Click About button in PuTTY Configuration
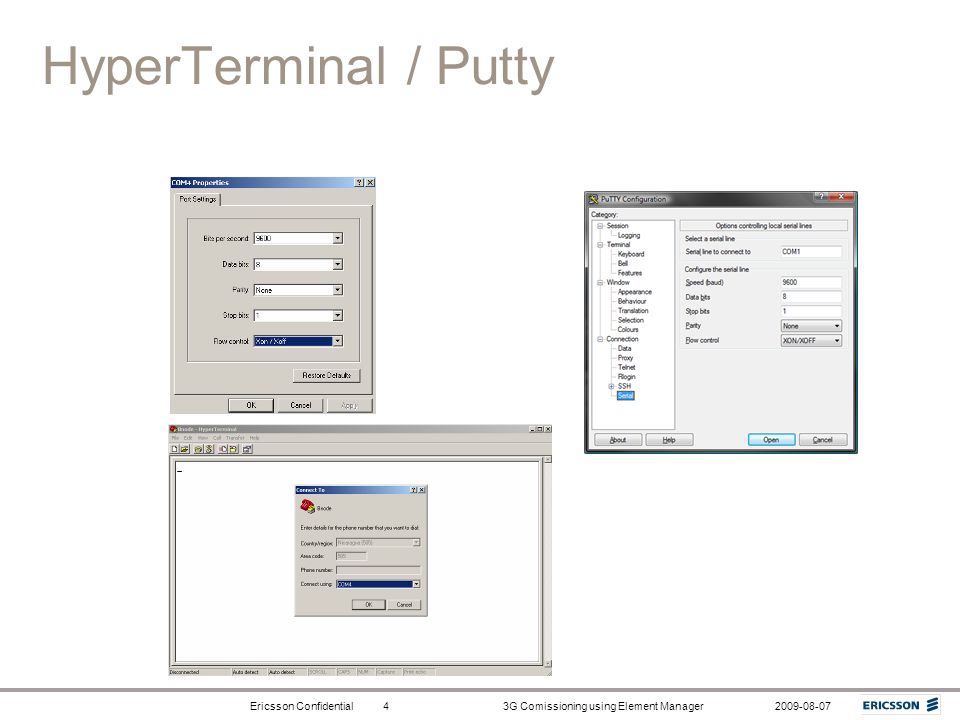Screen dimensions: 960x720 [618, 440]
